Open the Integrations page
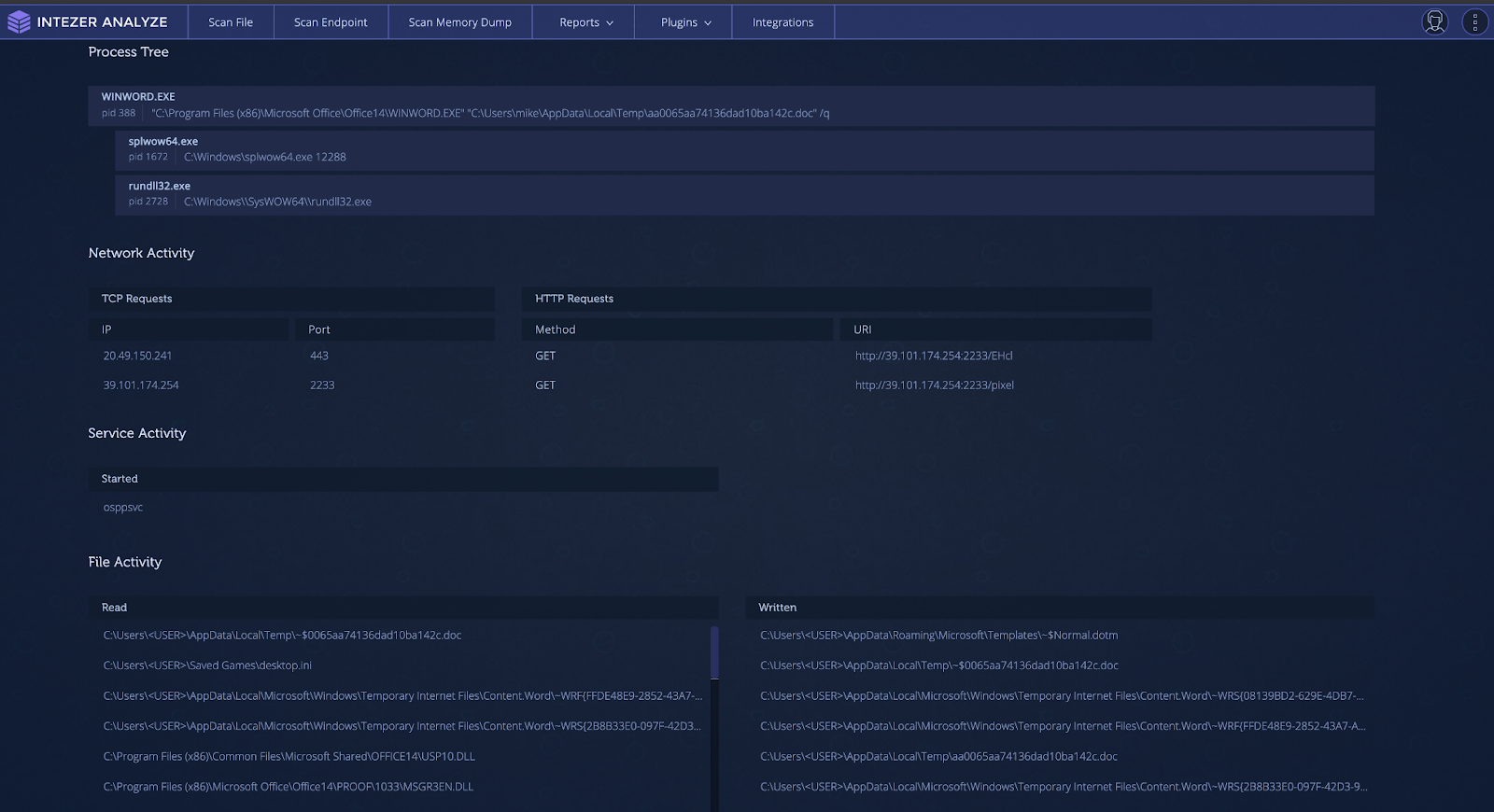Viewport: 1494px width, 812px height. (782, 22)
